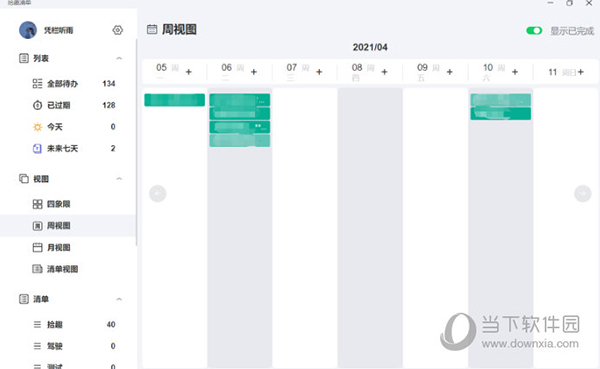Screen dimensions: 600x369
Task: Add task on day 09 plus
Action: (x=450, y=72)
